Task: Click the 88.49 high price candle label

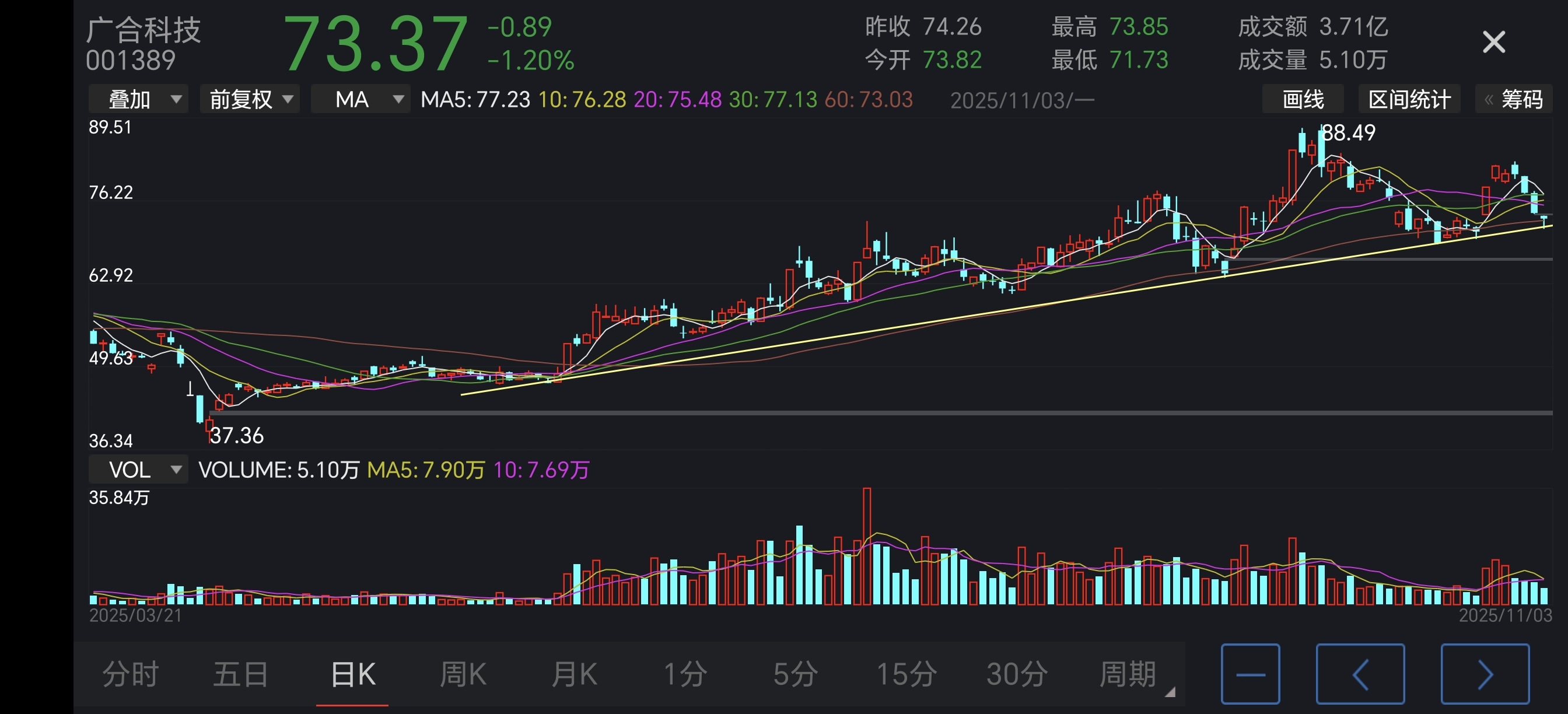Action: (x=1349, y=132)
